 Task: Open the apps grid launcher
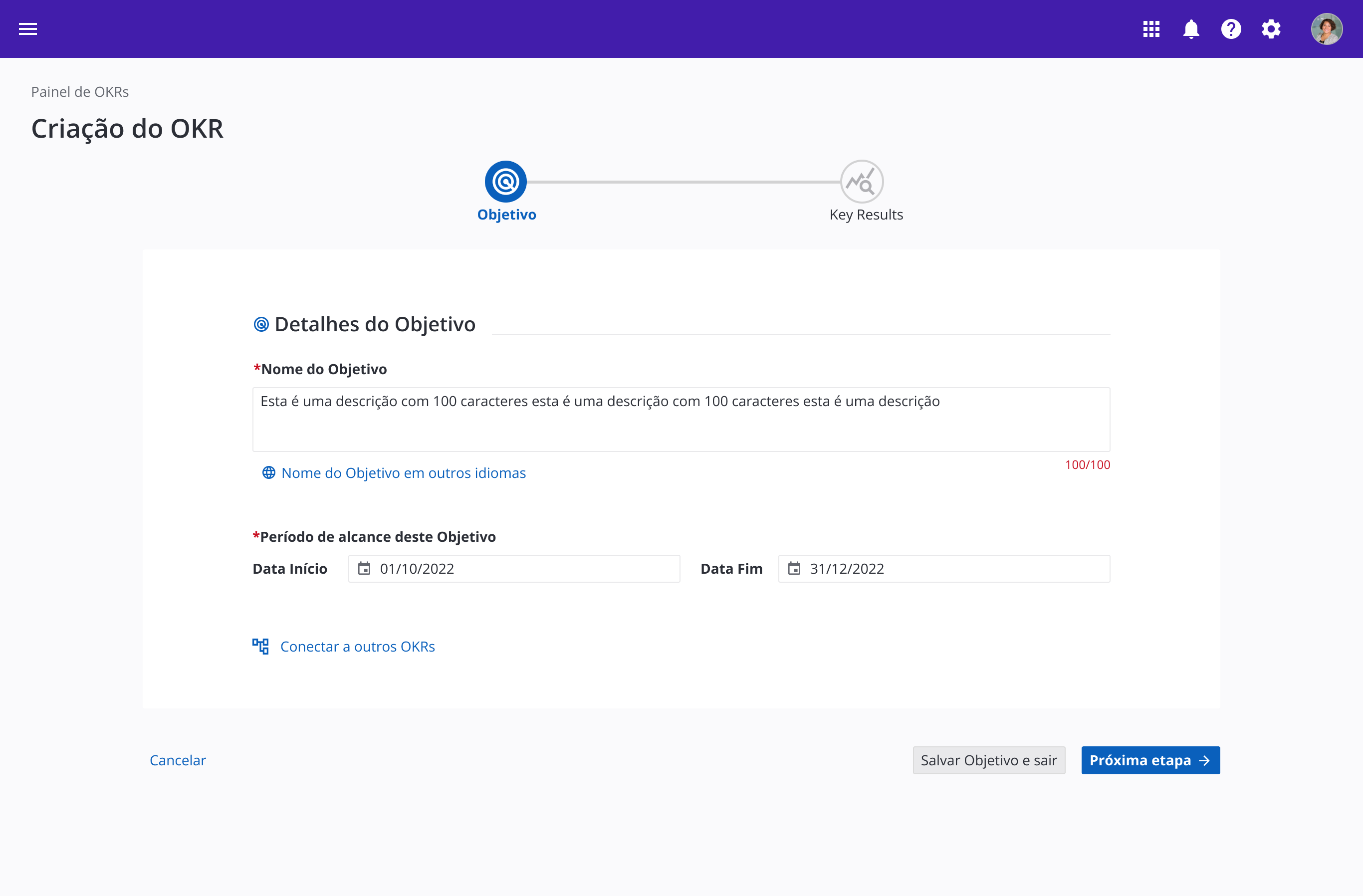tap(1151, 28)
